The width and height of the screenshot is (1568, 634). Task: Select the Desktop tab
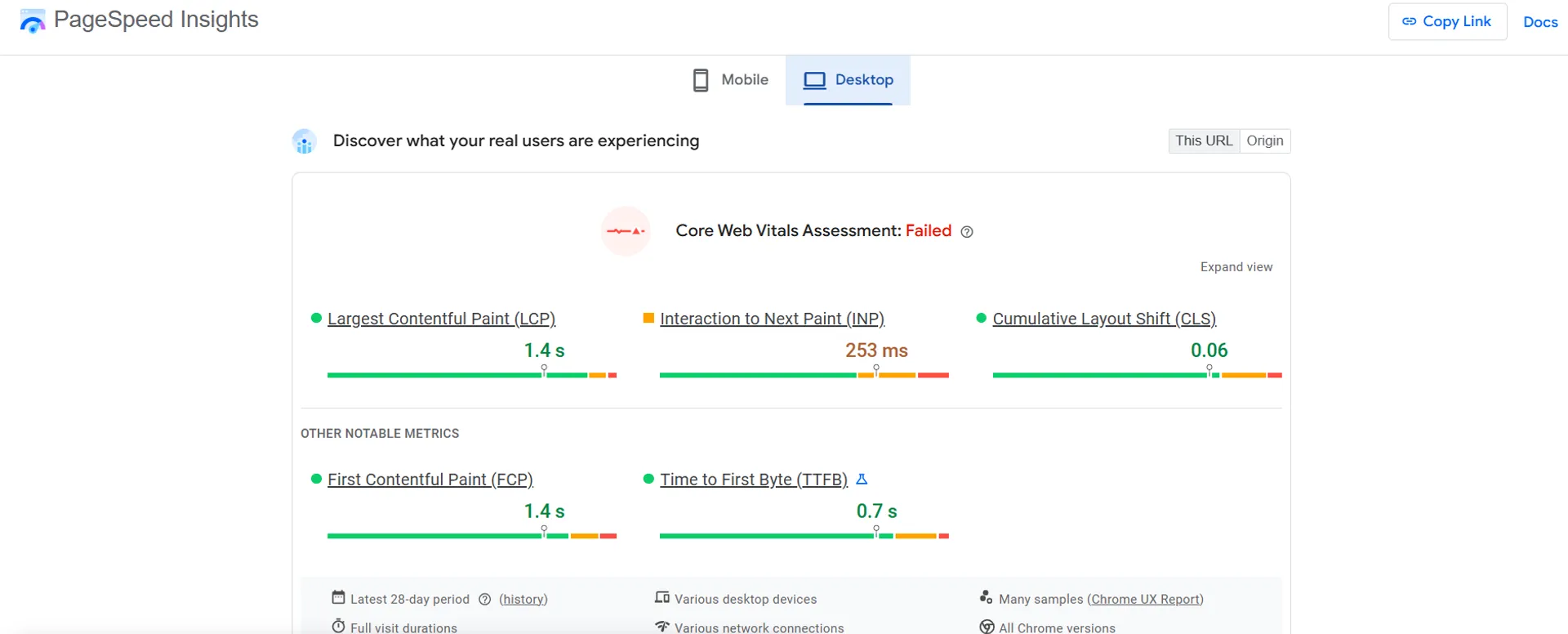click(849, 80)
